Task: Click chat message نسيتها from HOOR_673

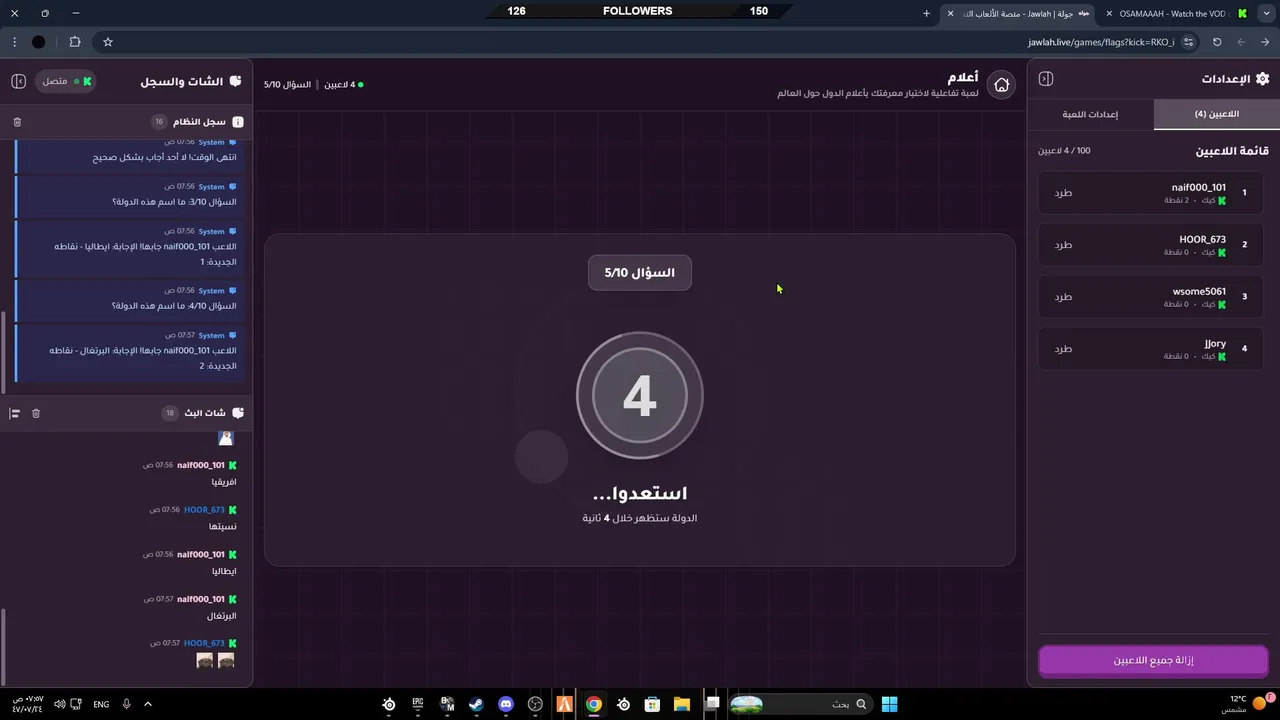Action: click(x=222, y=527)
